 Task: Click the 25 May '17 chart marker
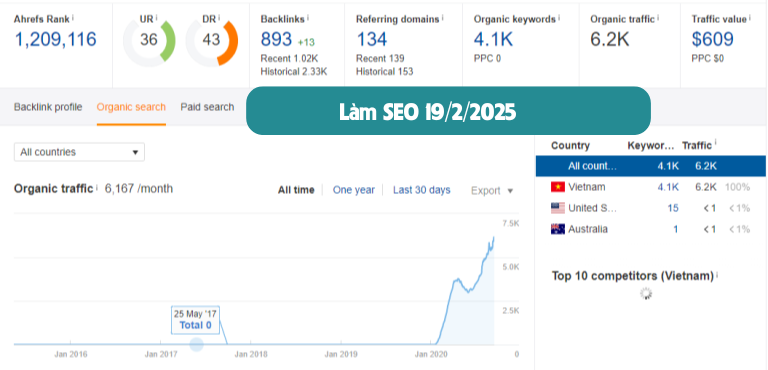[x=196, y=345]
